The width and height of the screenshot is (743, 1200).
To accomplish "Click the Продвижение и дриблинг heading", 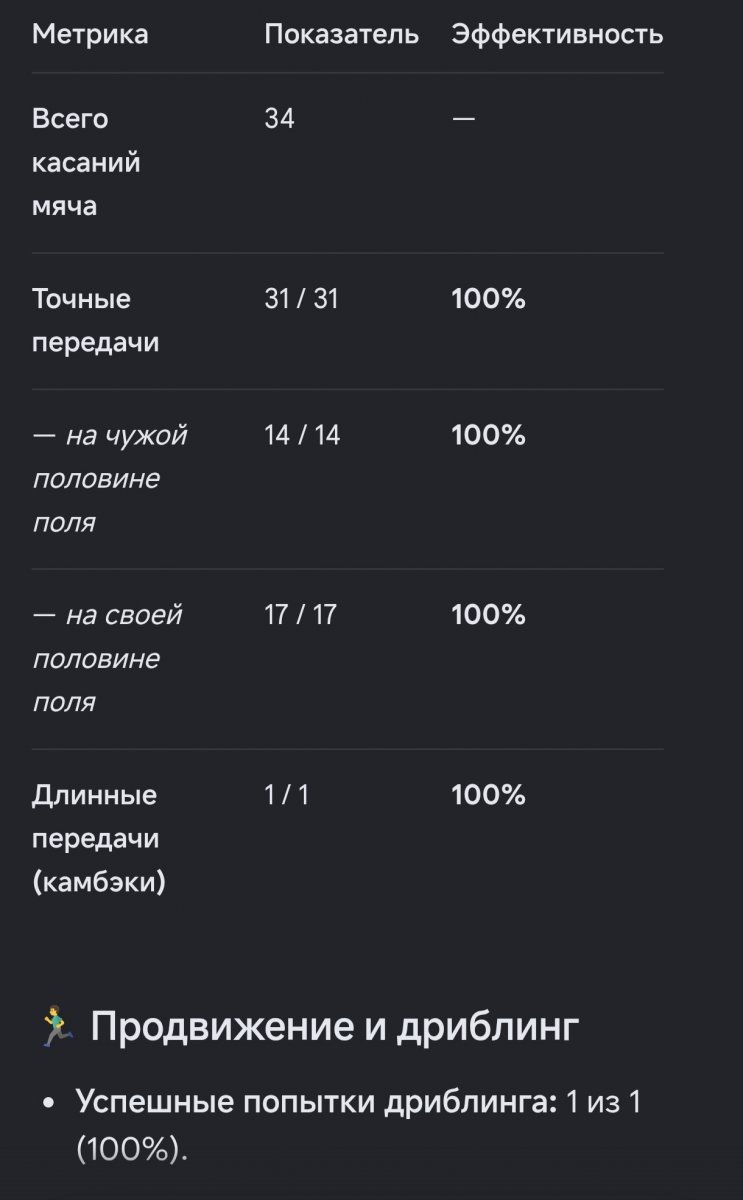I will point(334,1027).
